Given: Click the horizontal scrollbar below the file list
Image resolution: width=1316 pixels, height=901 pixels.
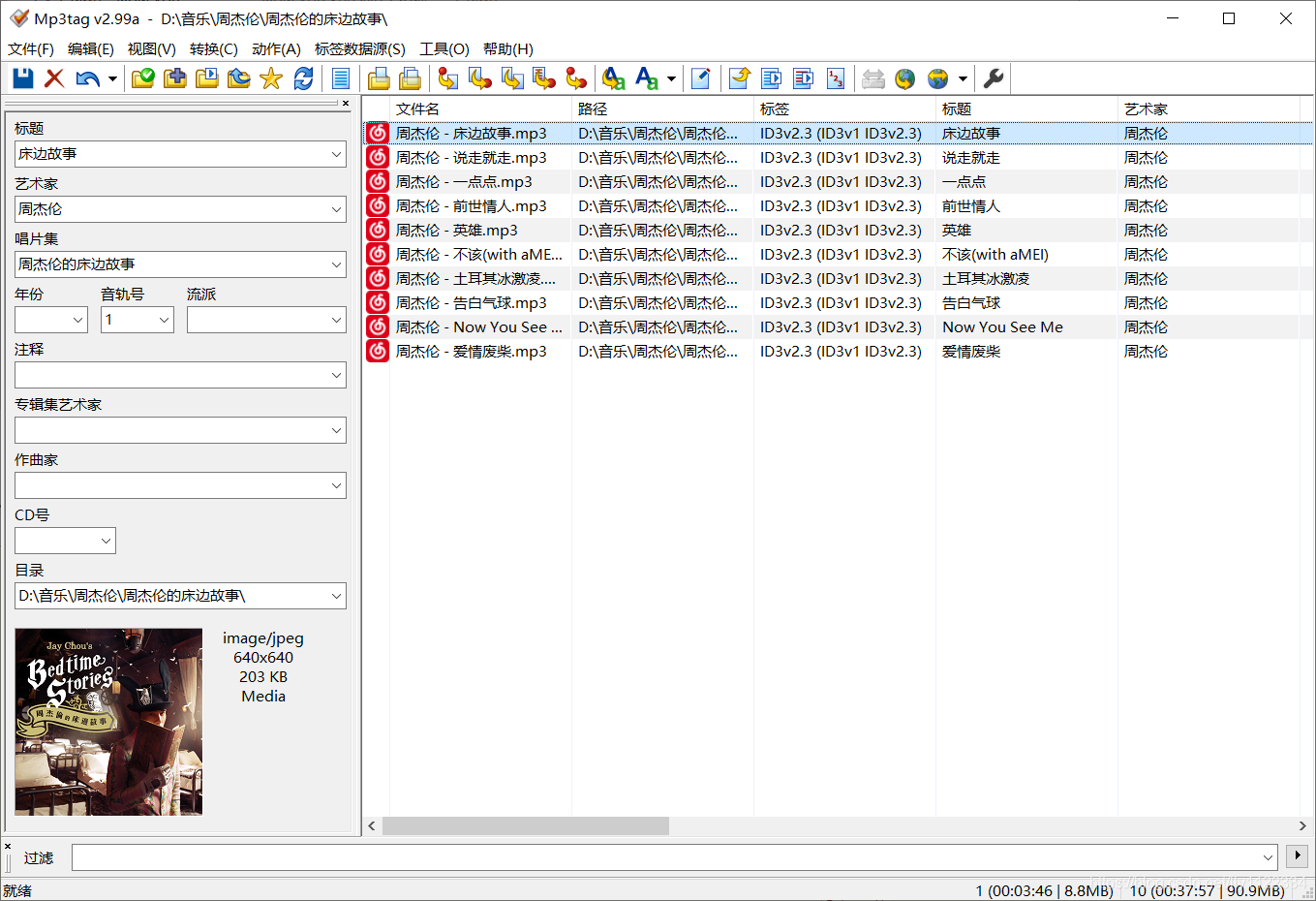Looking at the screenshot, I should (528, 825).
